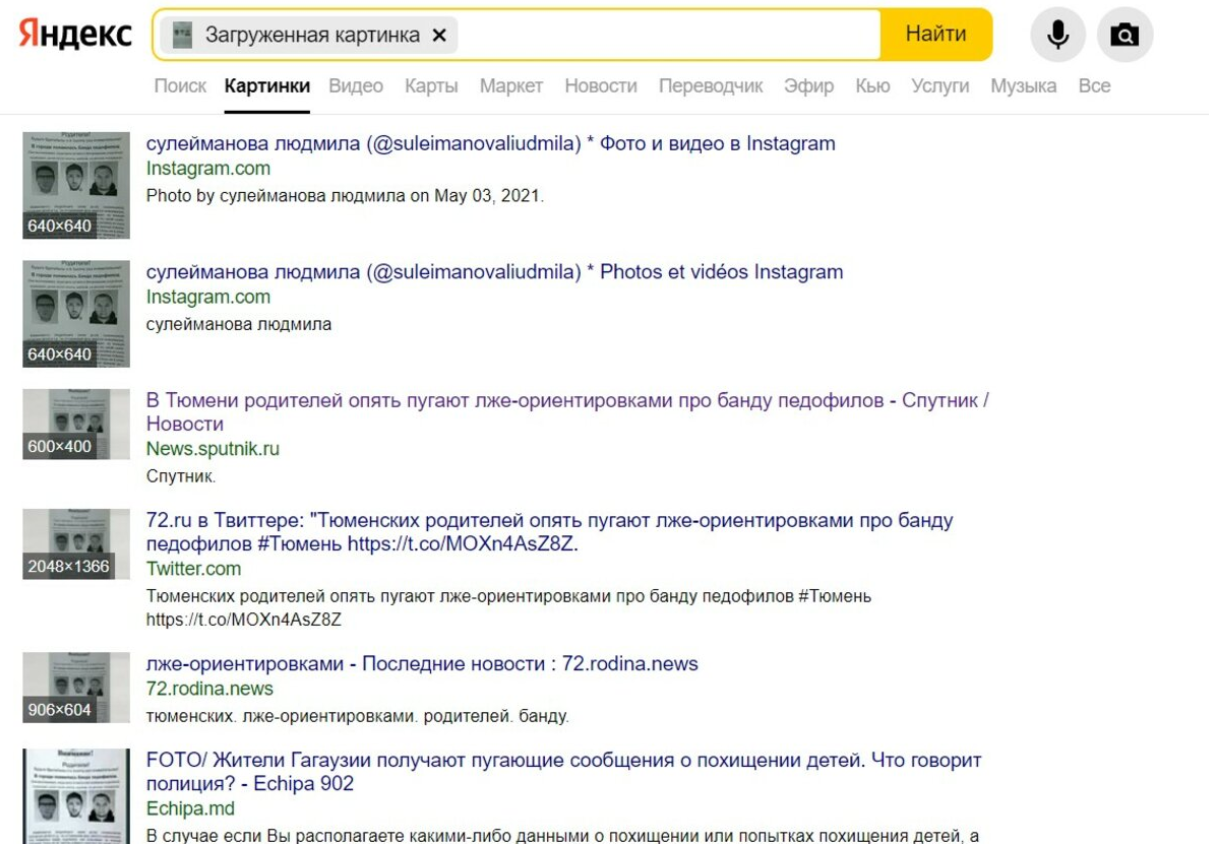Viewport: 1209px width, 844px height.
Task: Click text 'Photo by сулейманова людмила on May 03, 2021.'
Action: (345, 196)
